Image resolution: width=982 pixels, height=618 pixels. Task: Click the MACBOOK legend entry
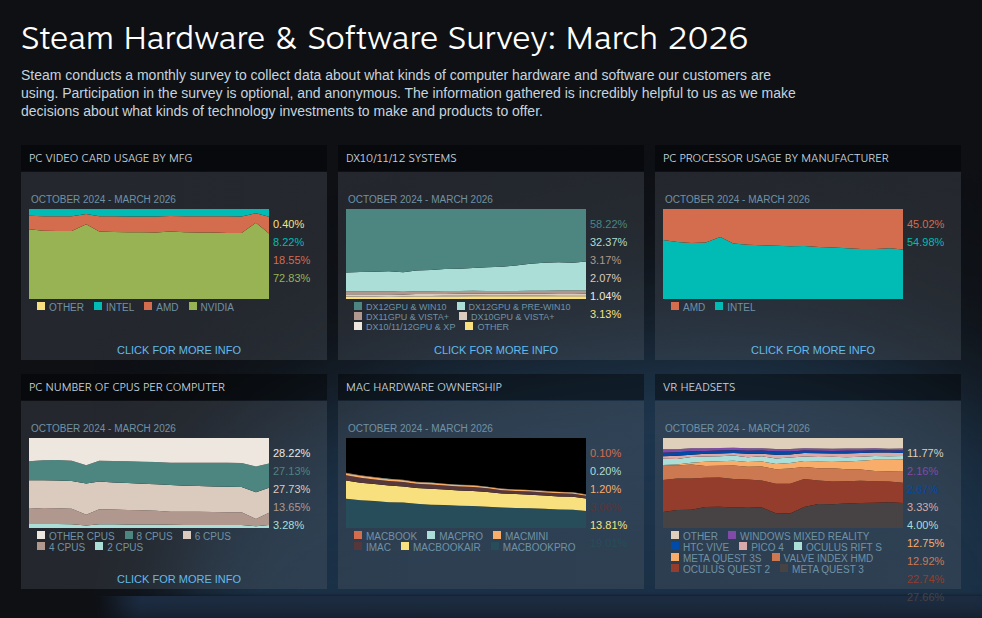tap(385, 536)
